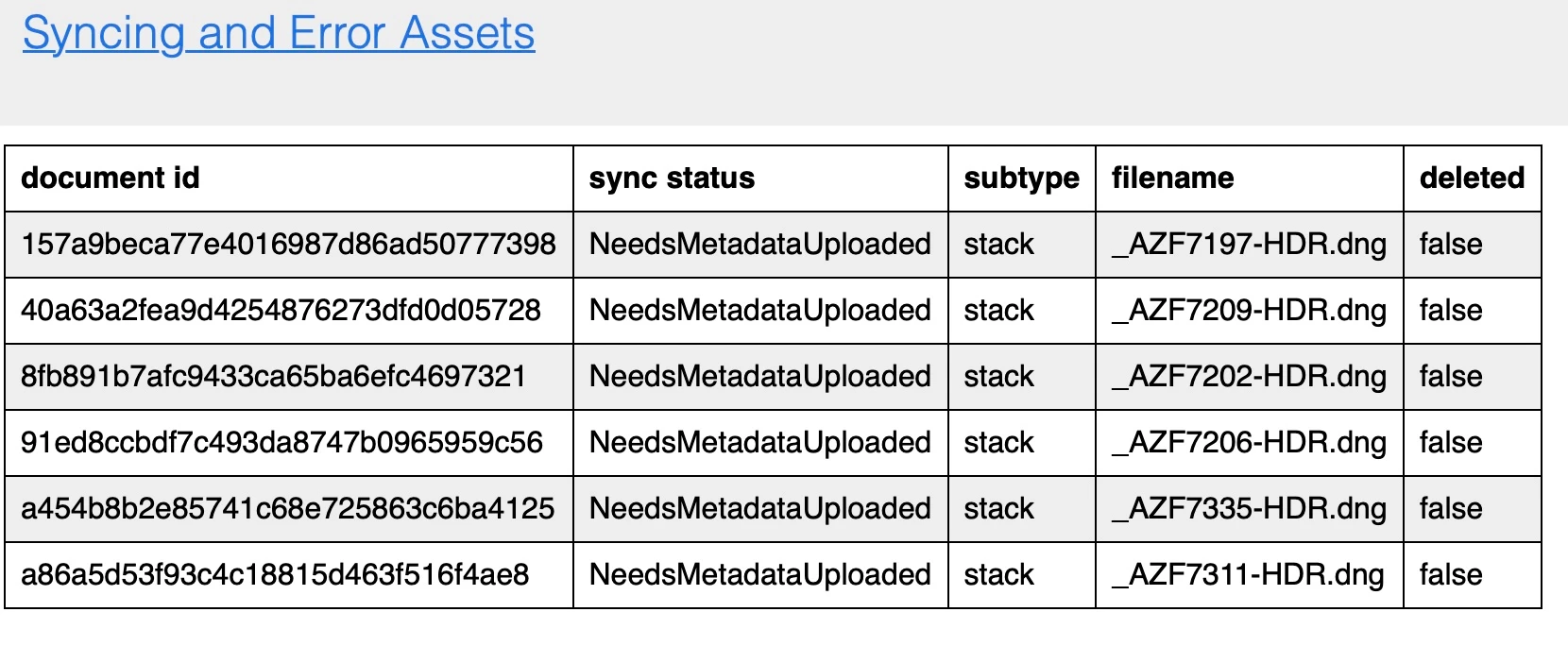Click filename _AZF7335-HDR.dng
The image size is (1568, 646).
pyautogui.click(x=1249, y=509)
